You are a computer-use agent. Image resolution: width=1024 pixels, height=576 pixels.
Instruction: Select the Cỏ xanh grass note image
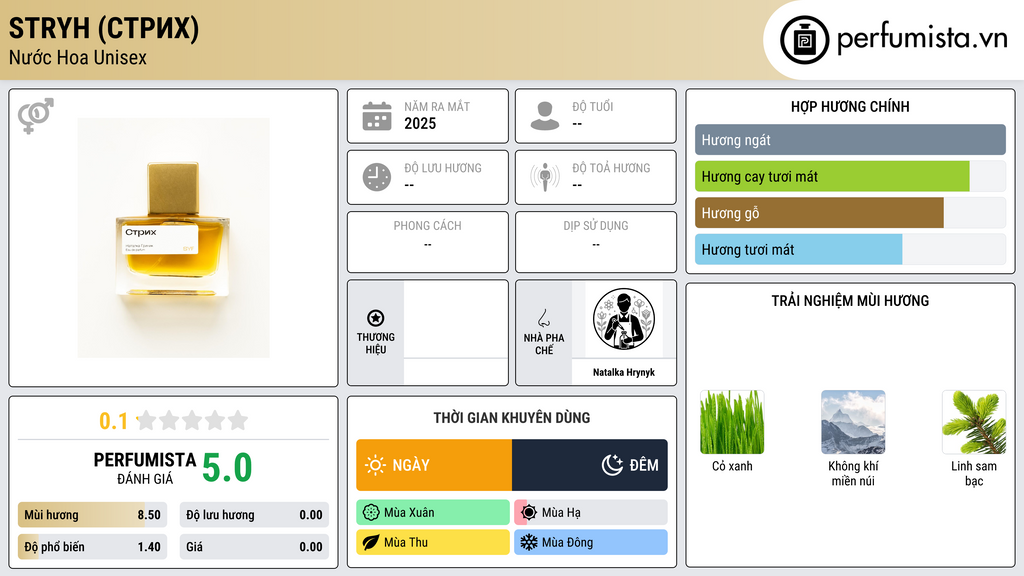[x=732, y=422]
